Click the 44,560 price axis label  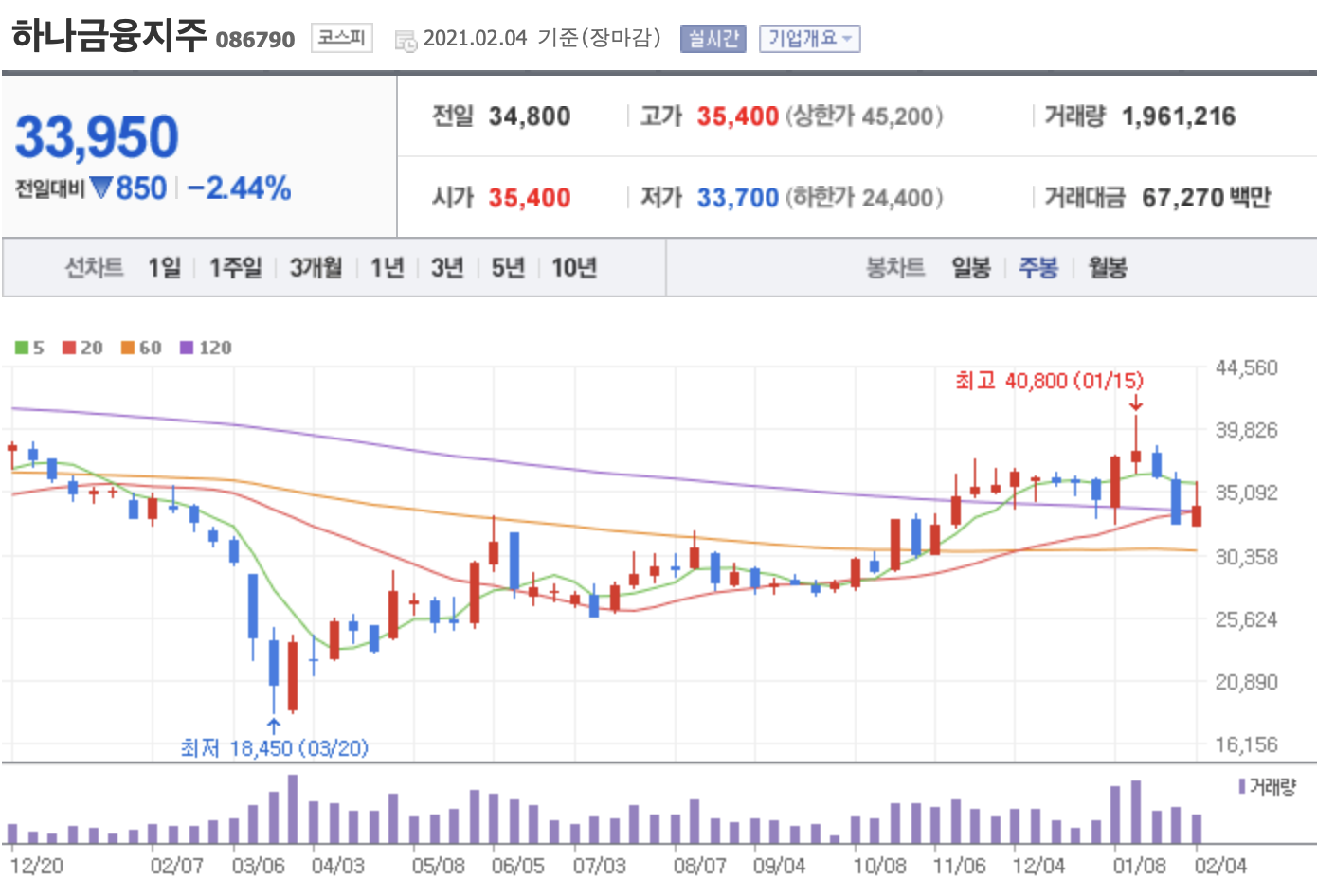(1247, 367)
